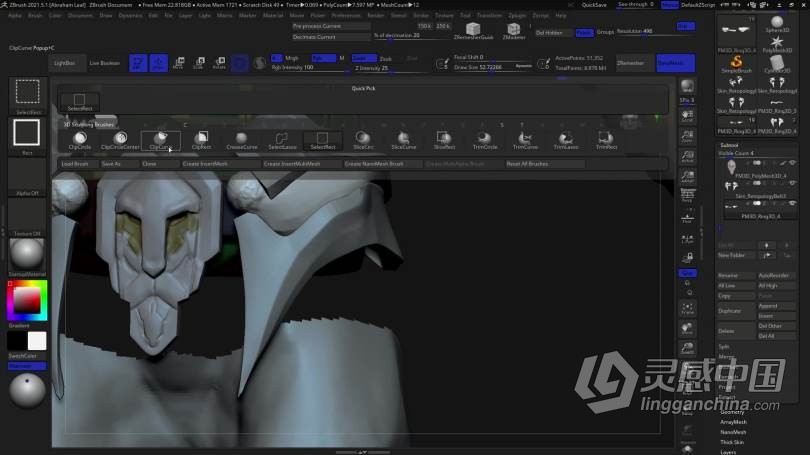Image resolution: width=810 pixels, height=455 pixels.
Task: Open the Alpha Off selector
Action: coord(27,178)
